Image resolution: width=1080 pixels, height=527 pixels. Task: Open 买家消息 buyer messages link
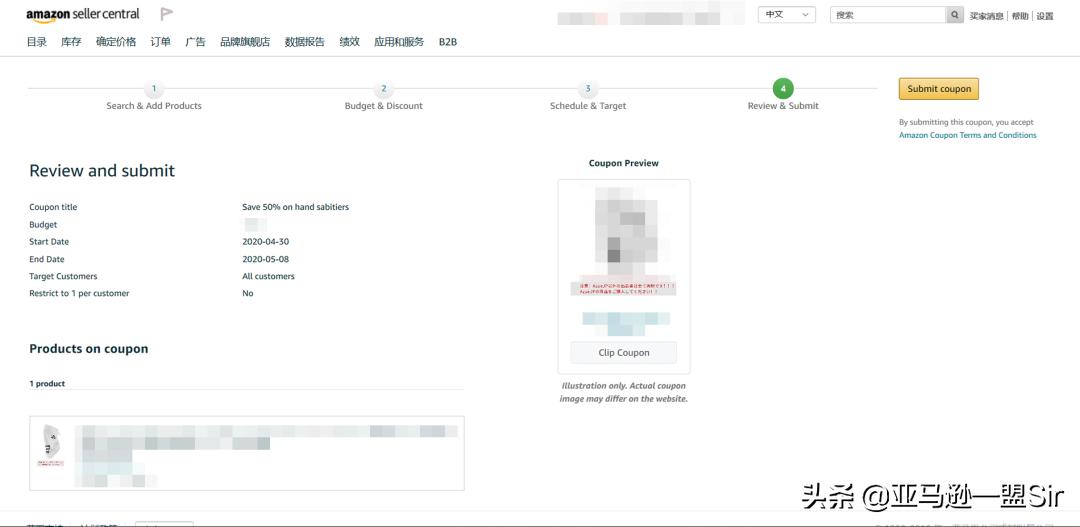986,16
